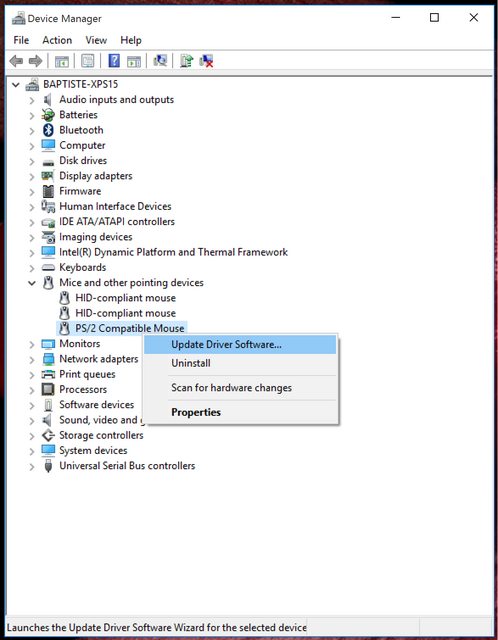
Task: Choose Update Driver Software from context menu
Action: 240,344
